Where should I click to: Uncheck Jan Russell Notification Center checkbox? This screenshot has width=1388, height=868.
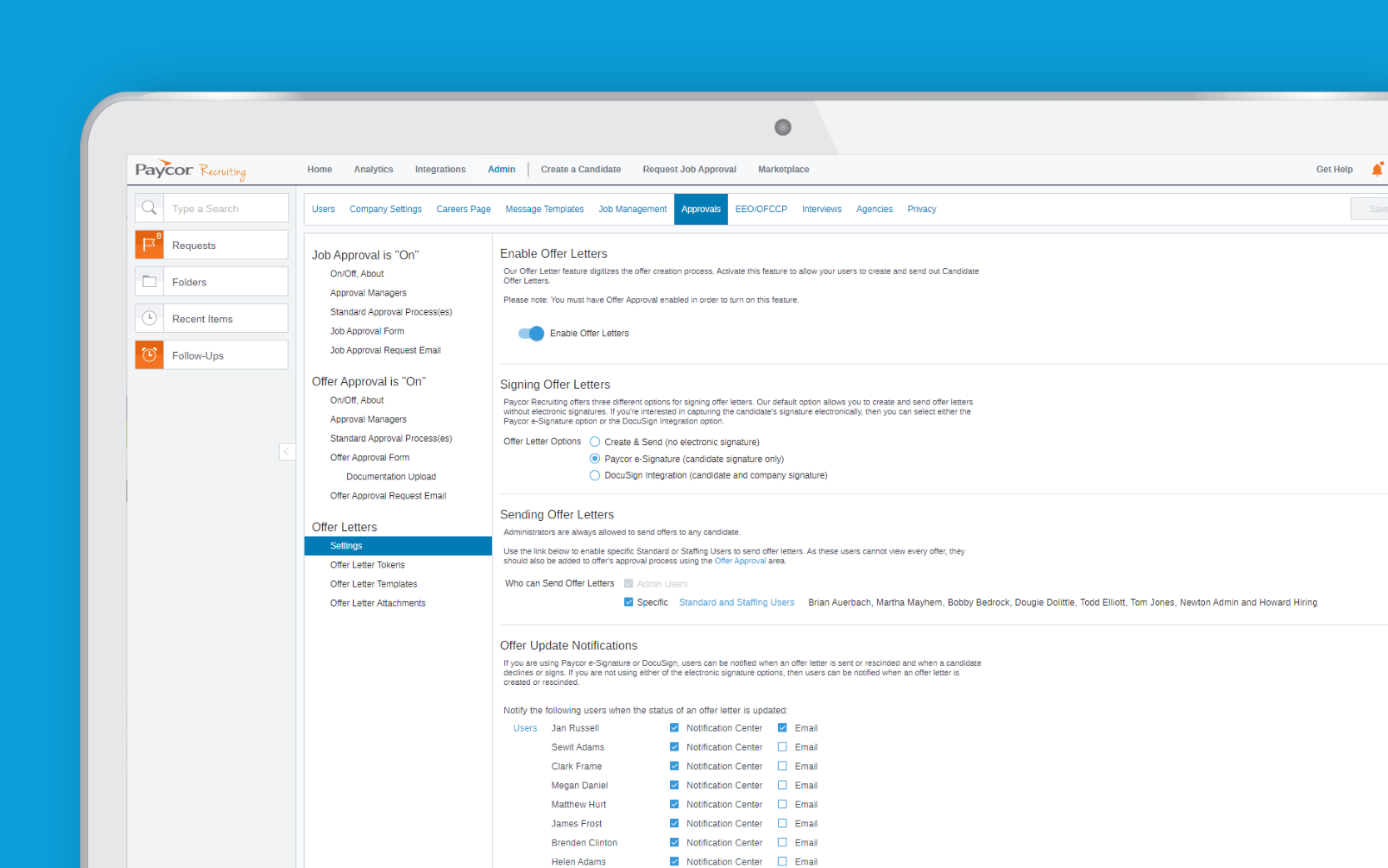674,727
